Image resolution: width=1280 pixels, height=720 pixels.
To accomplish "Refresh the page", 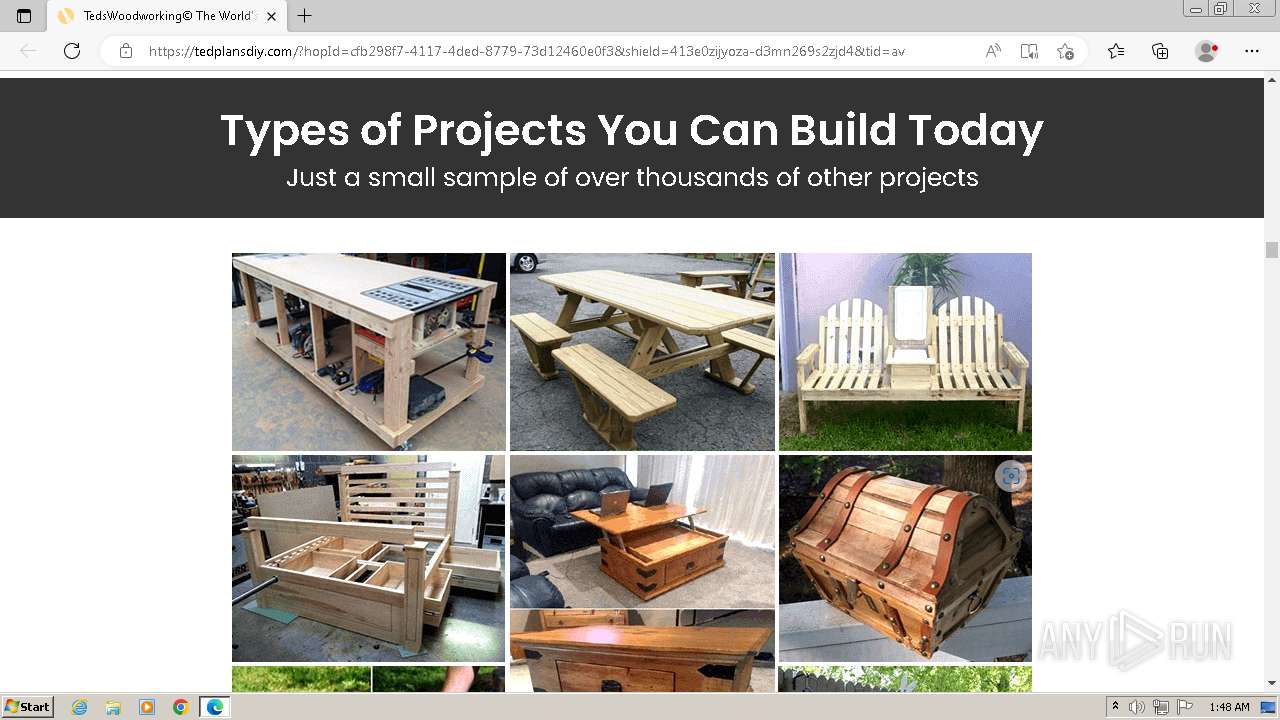I will click(x=72, y=51).
